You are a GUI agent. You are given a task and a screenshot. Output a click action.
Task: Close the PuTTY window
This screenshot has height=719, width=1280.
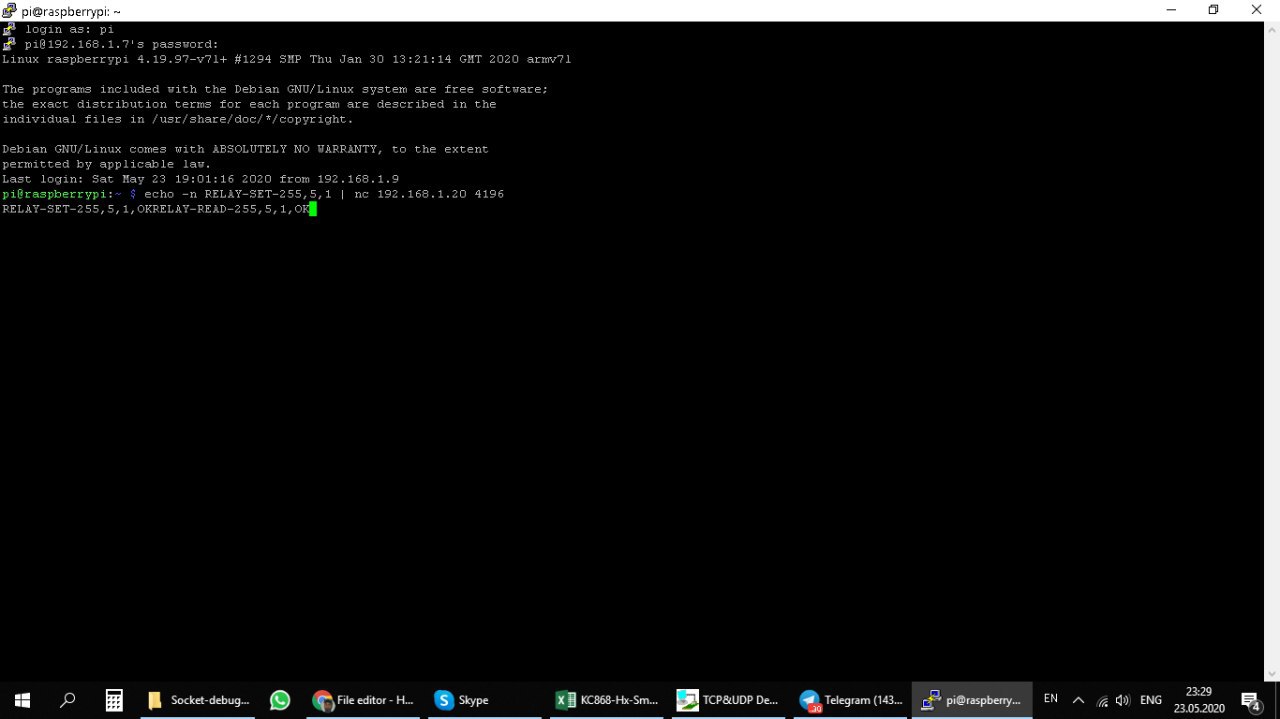point(1257,9)
